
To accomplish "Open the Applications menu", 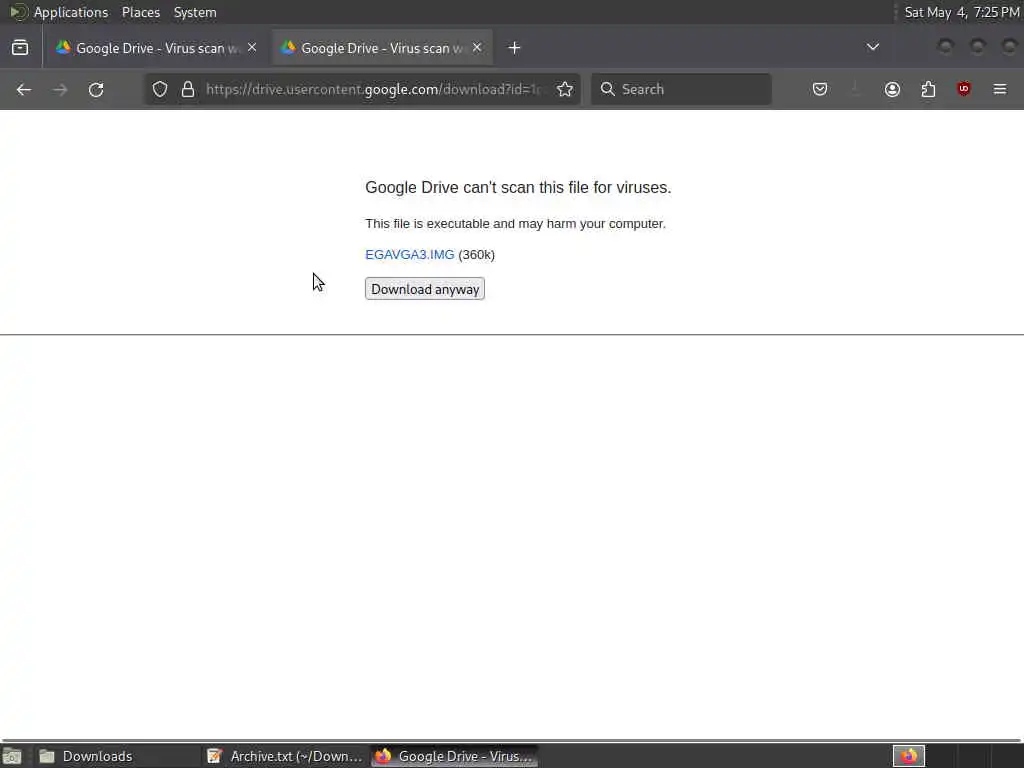I will (x=71, y=12).
